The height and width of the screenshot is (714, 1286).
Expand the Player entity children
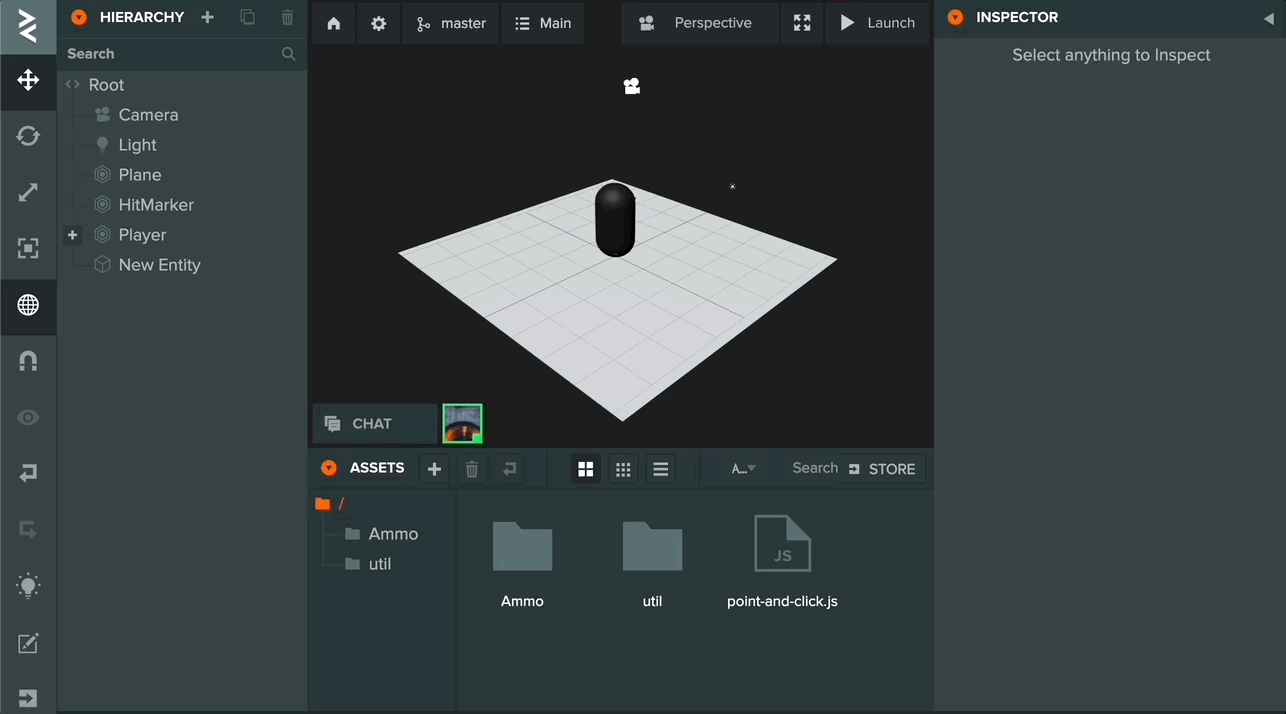72,235
